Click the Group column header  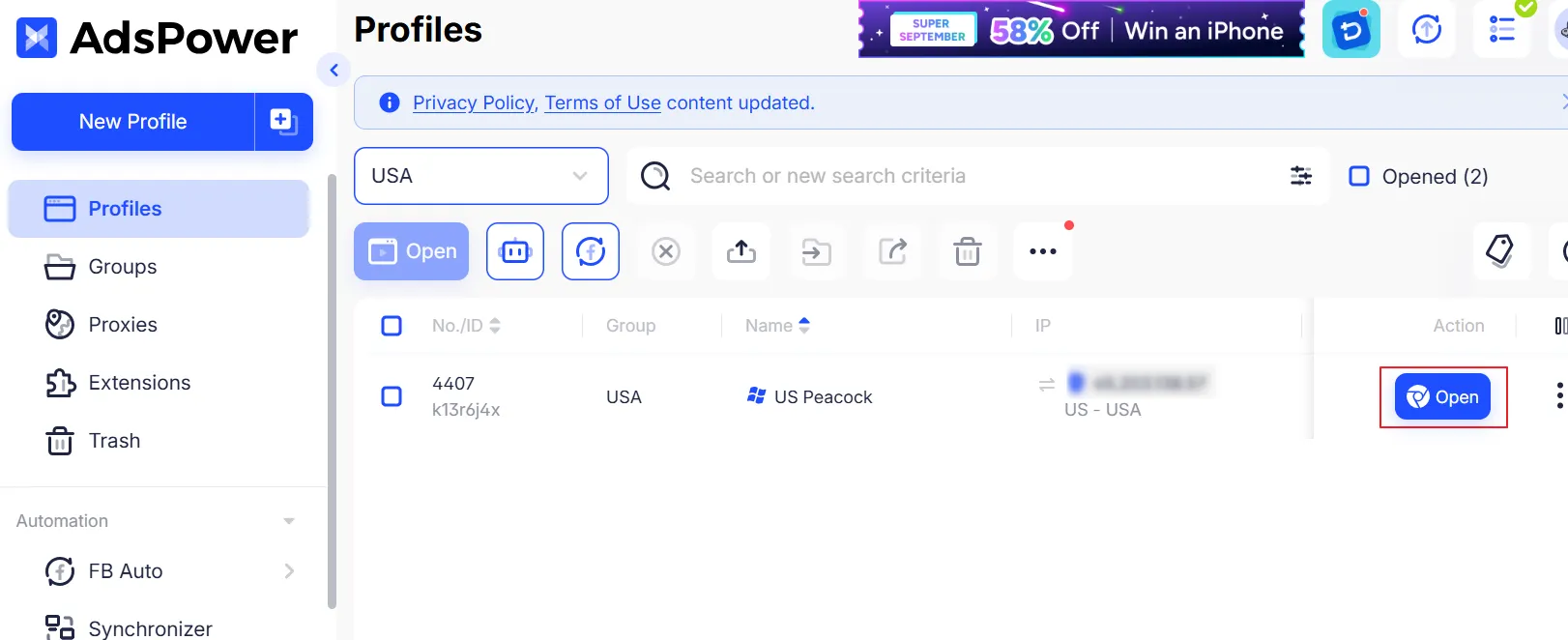click(630, 326)
